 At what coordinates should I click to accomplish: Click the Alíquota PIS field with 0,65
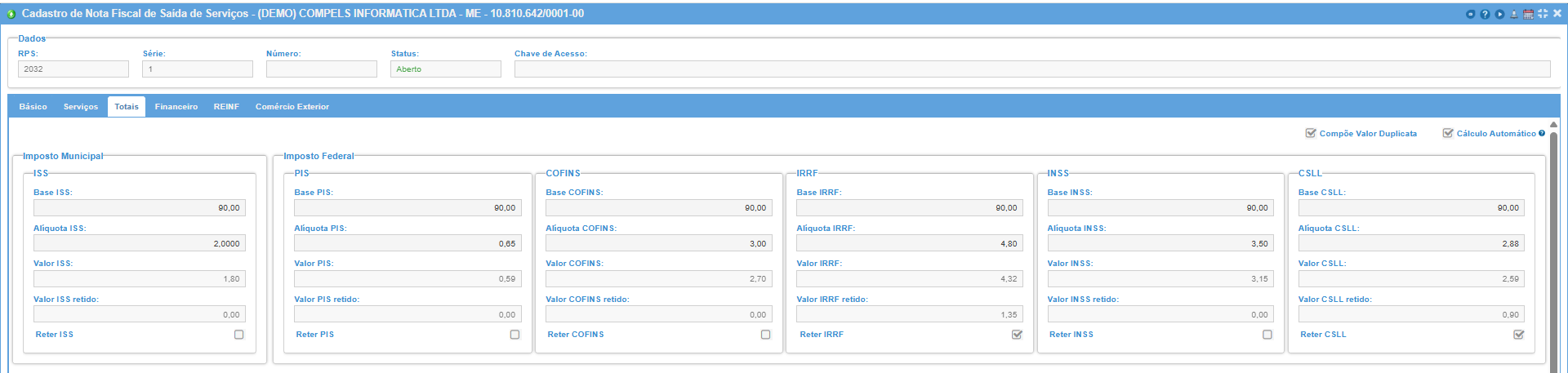tap(408, 243)
